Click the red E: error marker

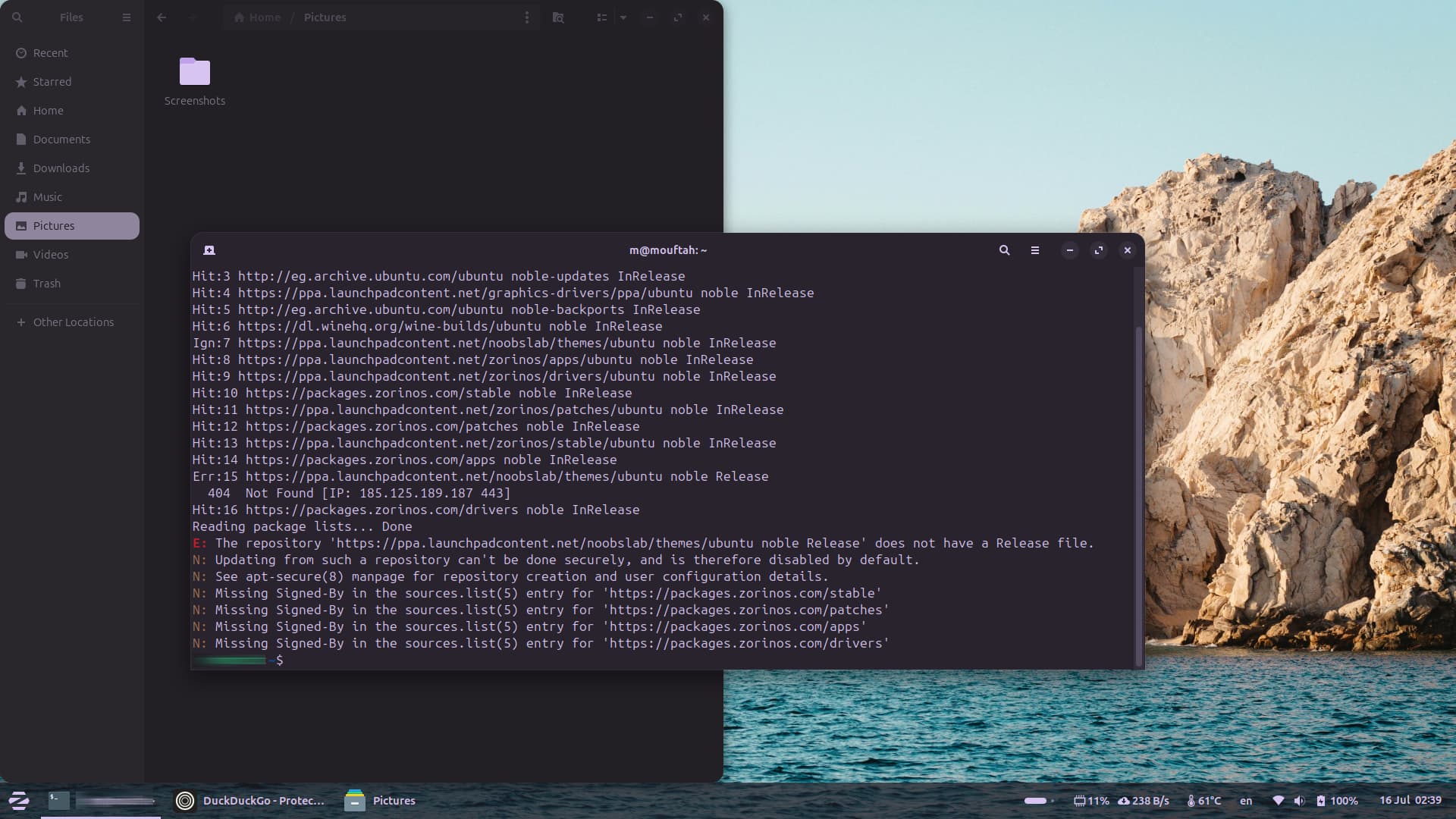[x=199, y=544]
